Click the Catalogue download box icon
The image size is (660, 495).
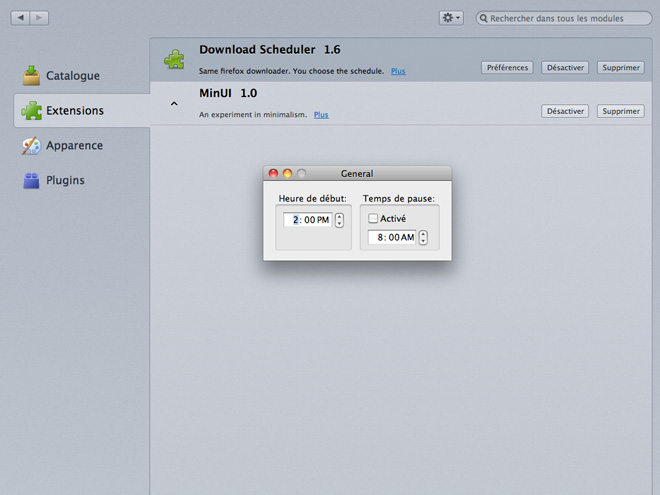tap(32, 75)
